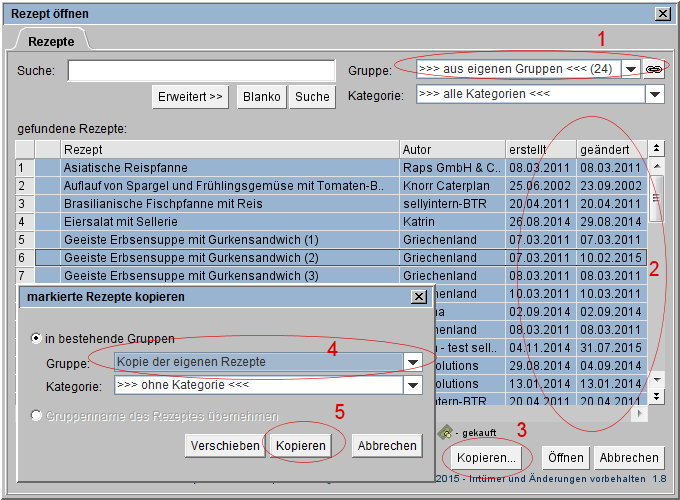Jump to list bottom double-arrow button
This screenshot has height=500, width=680.
point(657,396)
